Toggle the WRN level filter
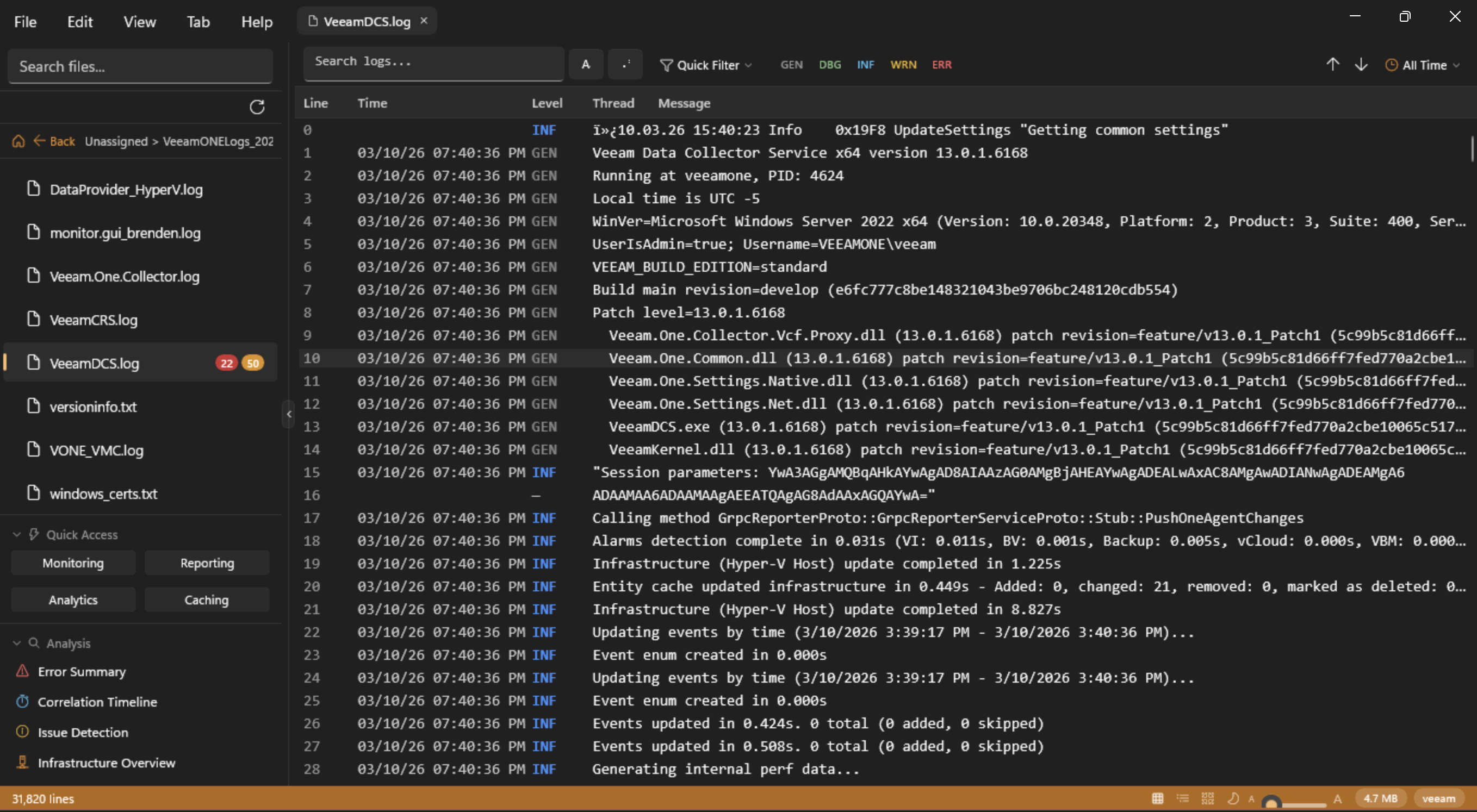The image size is (1477, 812). pyautogui.click(x=903, y=65)
